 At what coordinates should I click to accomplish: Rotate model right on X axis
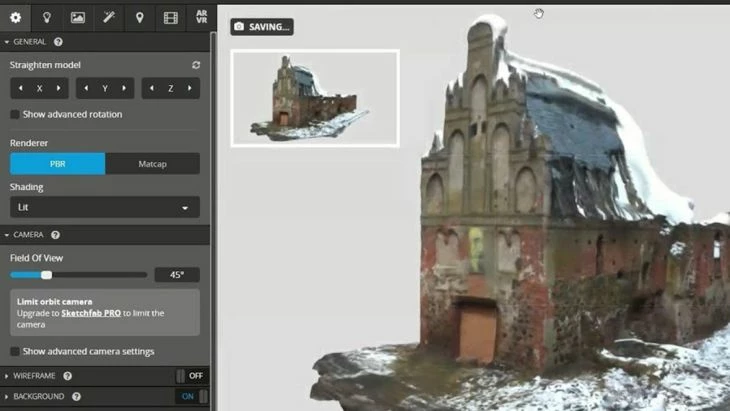(x=59, y=88)
